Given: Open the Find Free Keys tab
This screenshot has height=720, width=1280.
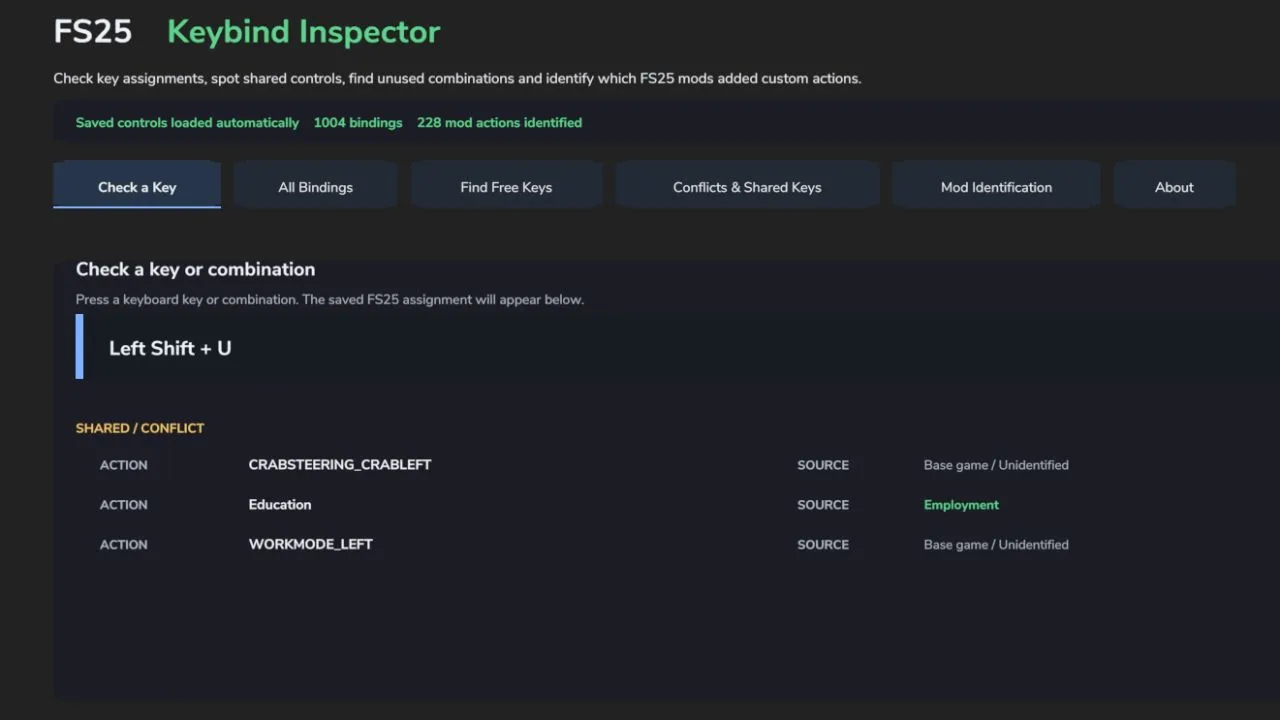Looking at the screenshot, I should pos(506,186).
